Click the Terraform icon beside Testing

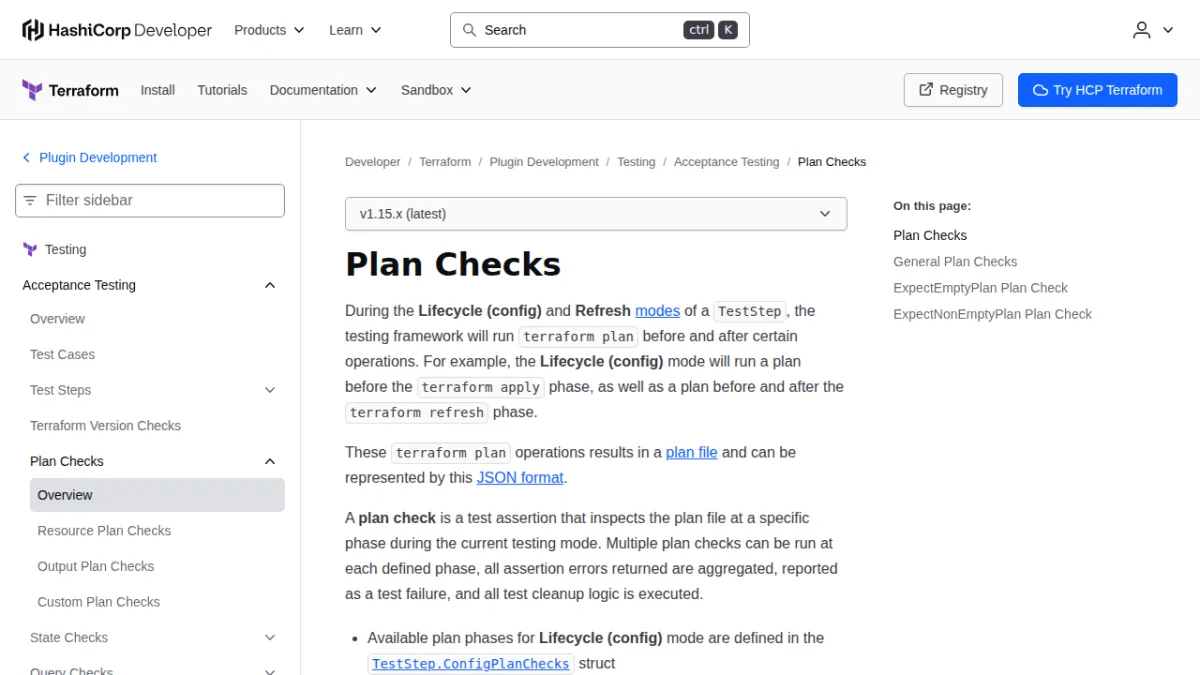tap(30, 250)
